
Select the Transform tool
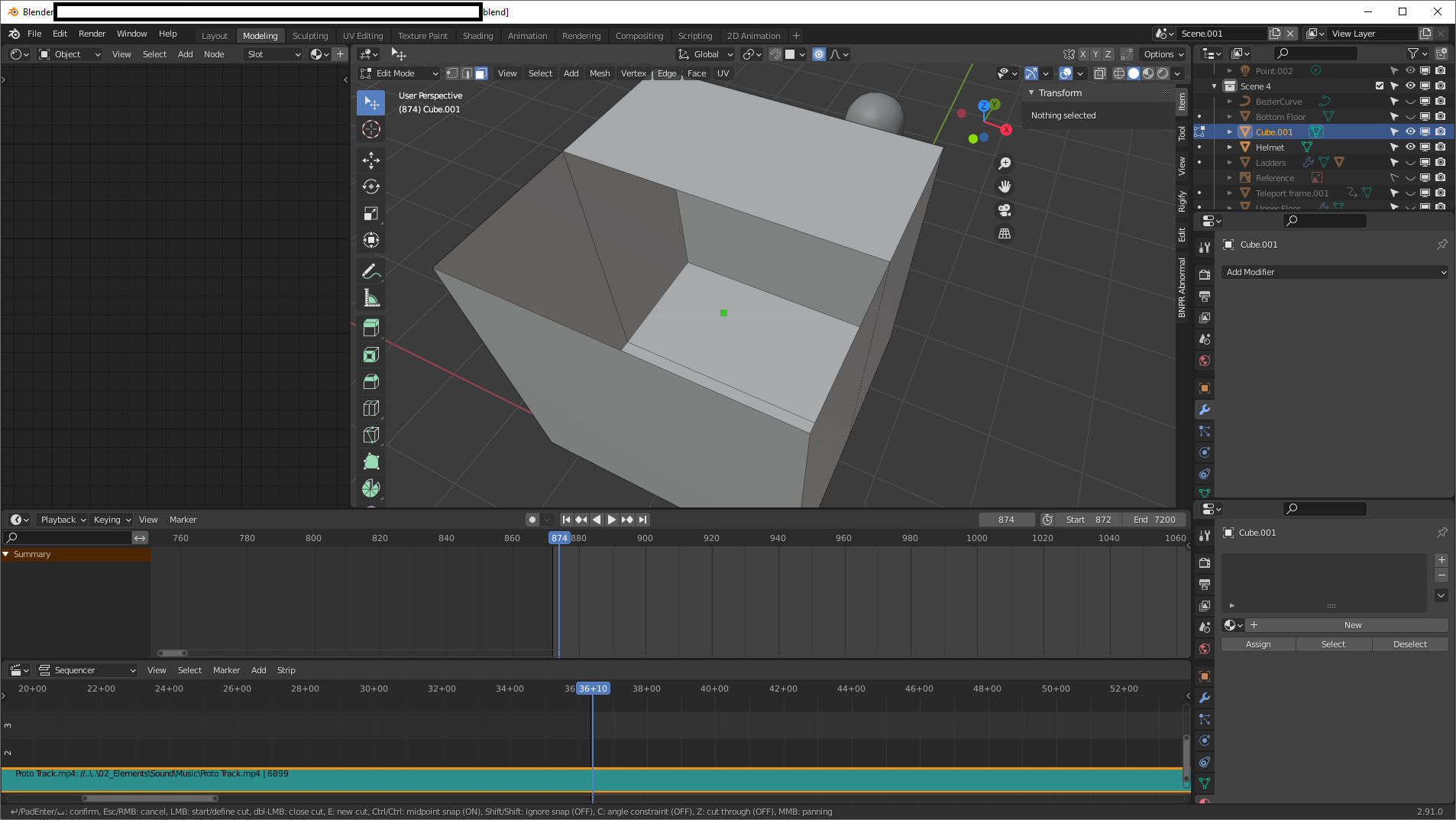(x=370, y=241)
